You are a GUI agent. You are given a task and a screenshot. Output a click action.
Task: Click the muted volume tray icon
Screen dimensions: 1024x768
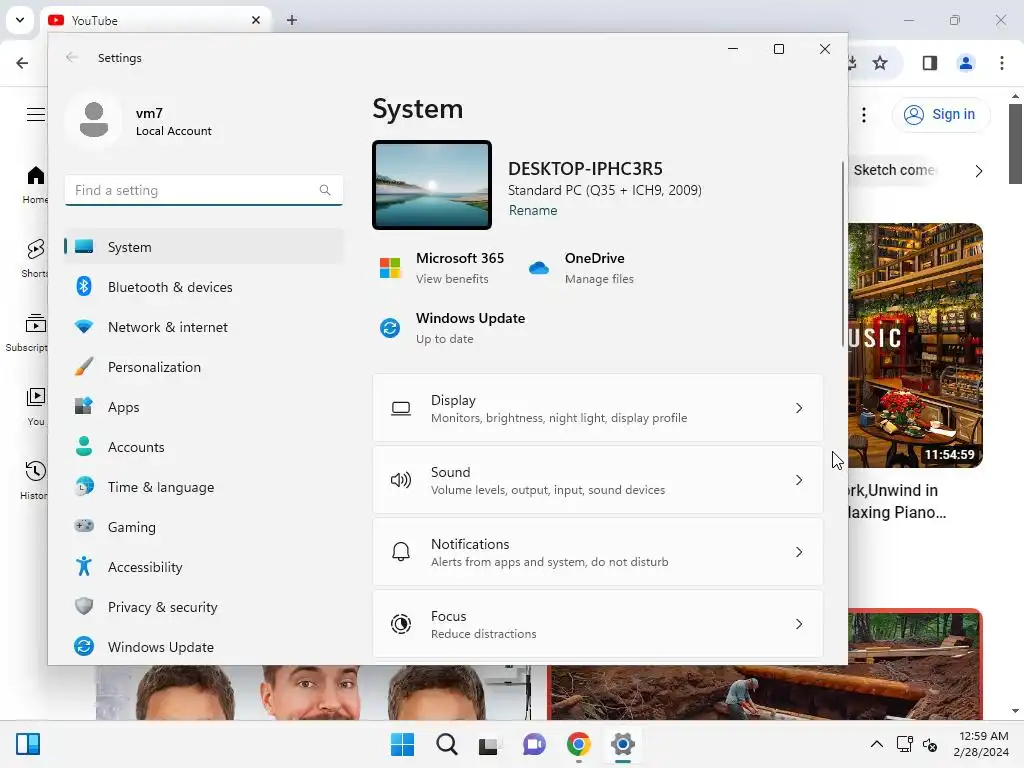point(930,744)
